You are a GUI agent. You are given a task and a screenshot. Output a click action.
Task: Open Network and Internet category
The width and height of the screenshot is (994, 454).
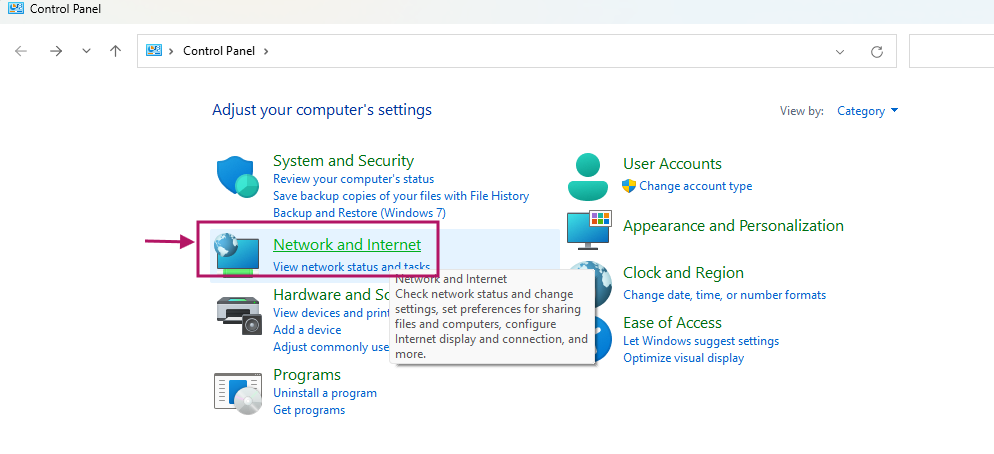click(x=347, y=244)
